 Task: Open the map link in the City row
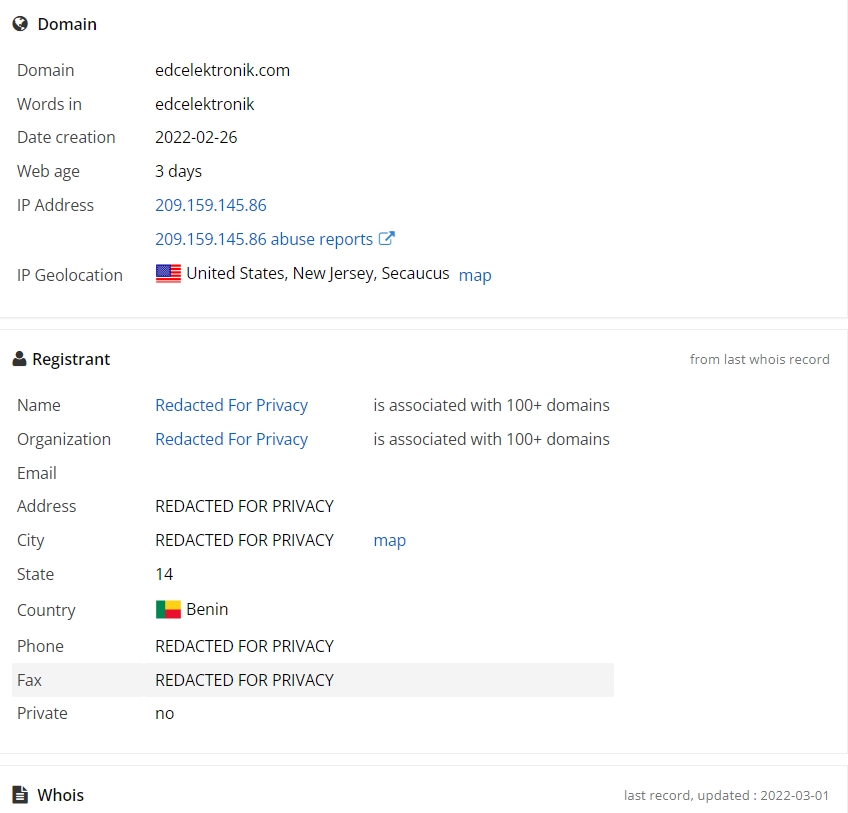389,540
